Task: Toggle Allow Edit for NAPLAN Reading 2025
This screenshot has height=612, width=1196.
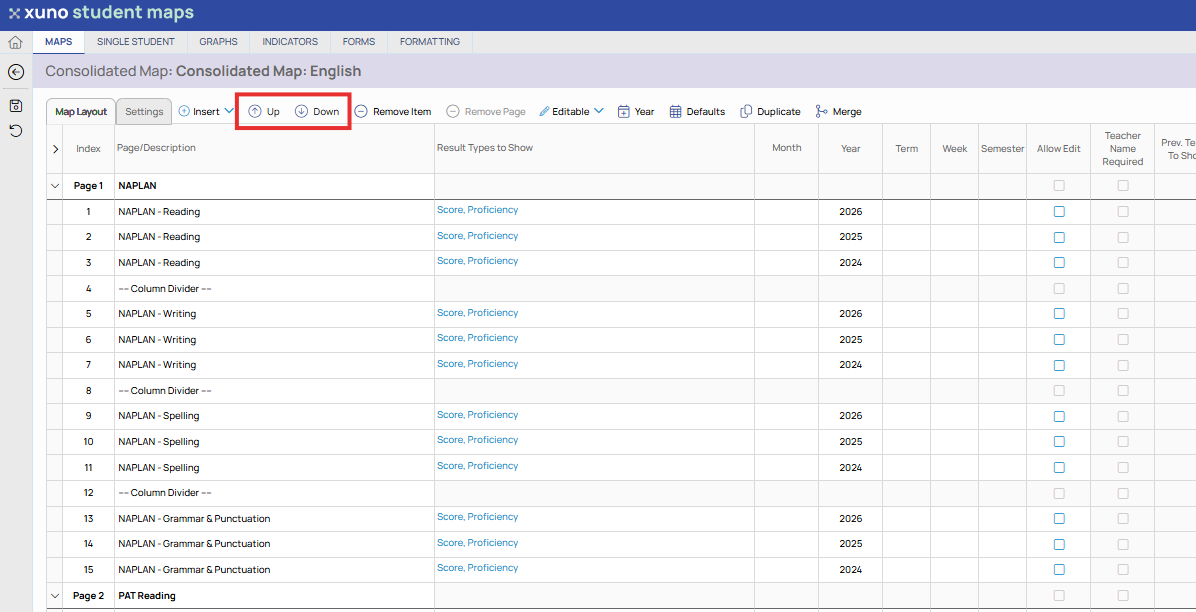Action: (x=1059, y=237)
